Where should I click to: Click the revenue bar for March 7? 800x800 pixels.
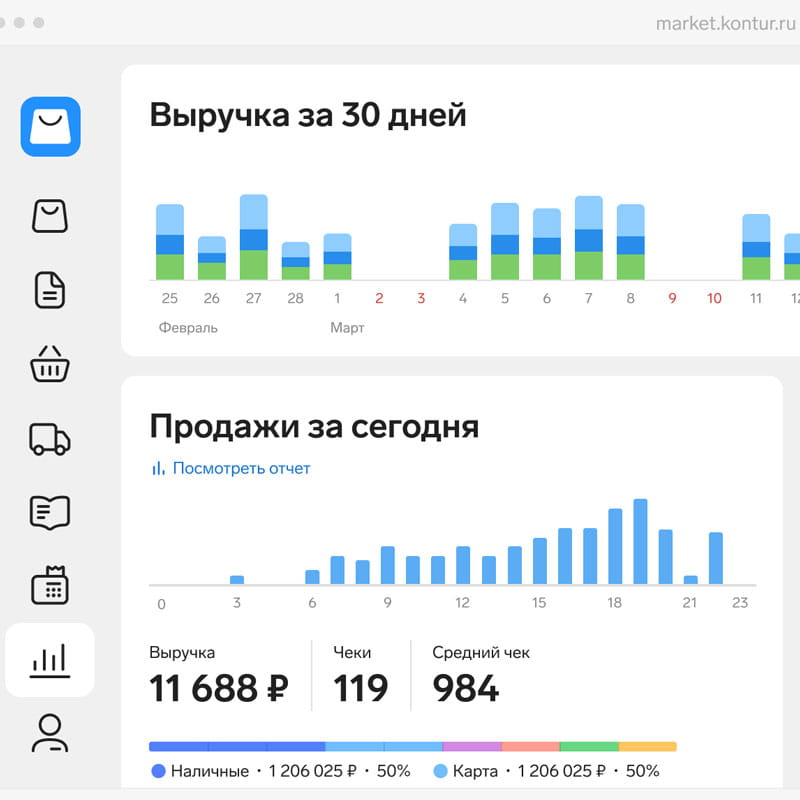pos(589,239)
